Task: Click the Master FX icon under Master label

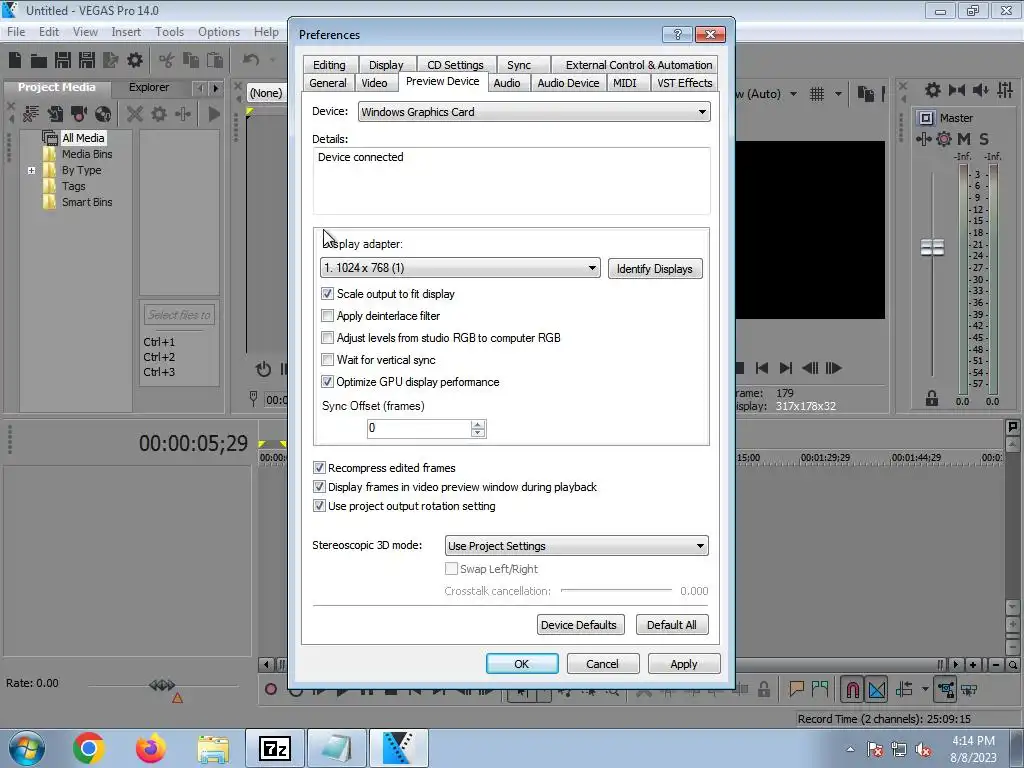Action: (923, 138)
